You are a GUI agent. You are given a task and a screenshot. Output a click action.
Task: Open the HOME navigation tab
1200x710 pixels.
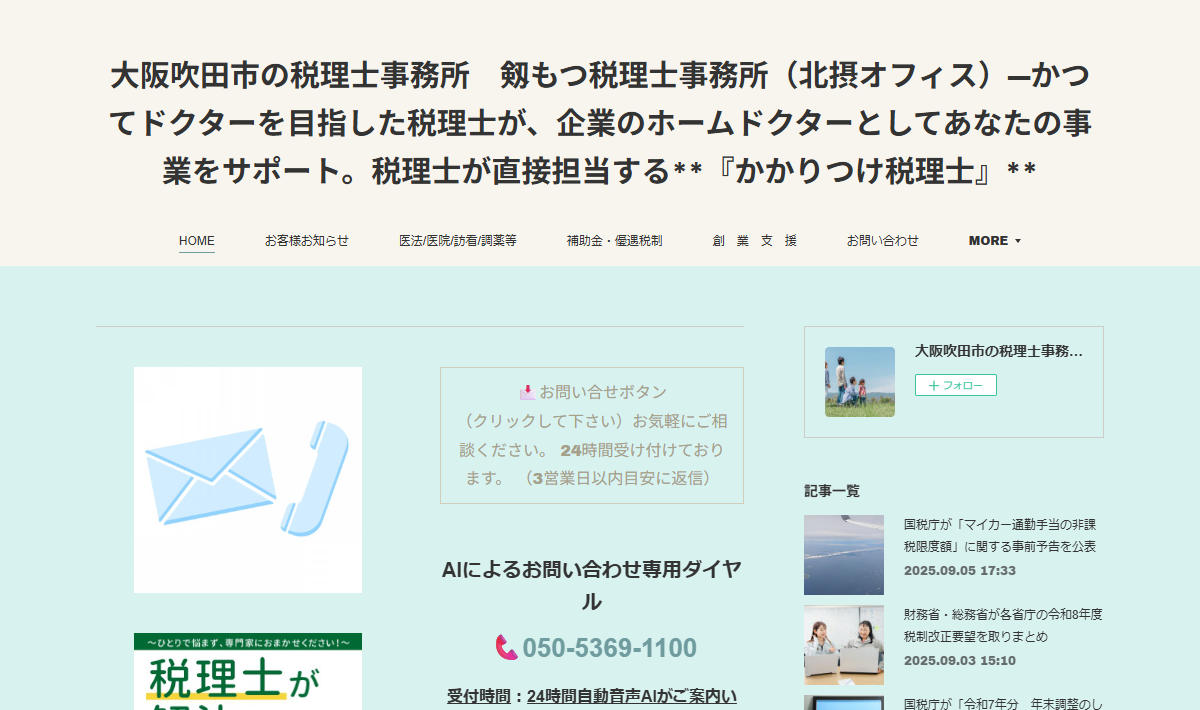pos(197,241)
